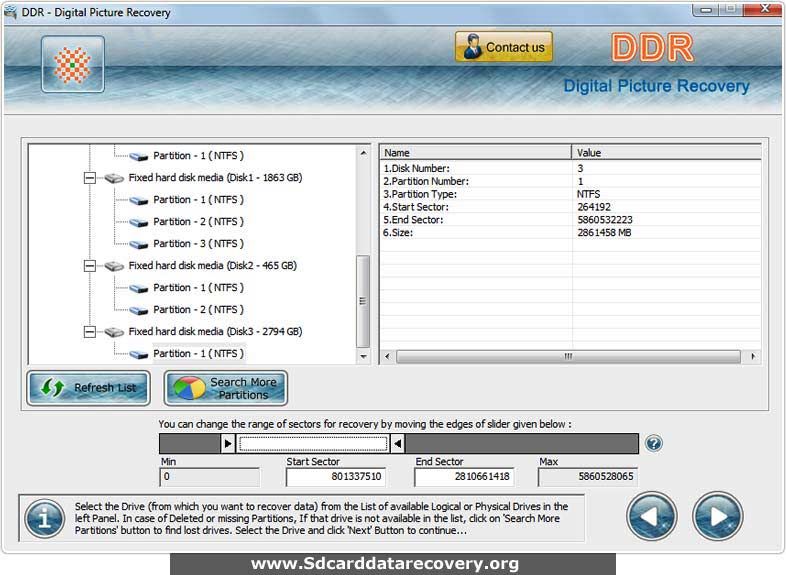786x575 pixels.
Task: Select Partition - 1 under Disk2
Action: pos(199,288)
